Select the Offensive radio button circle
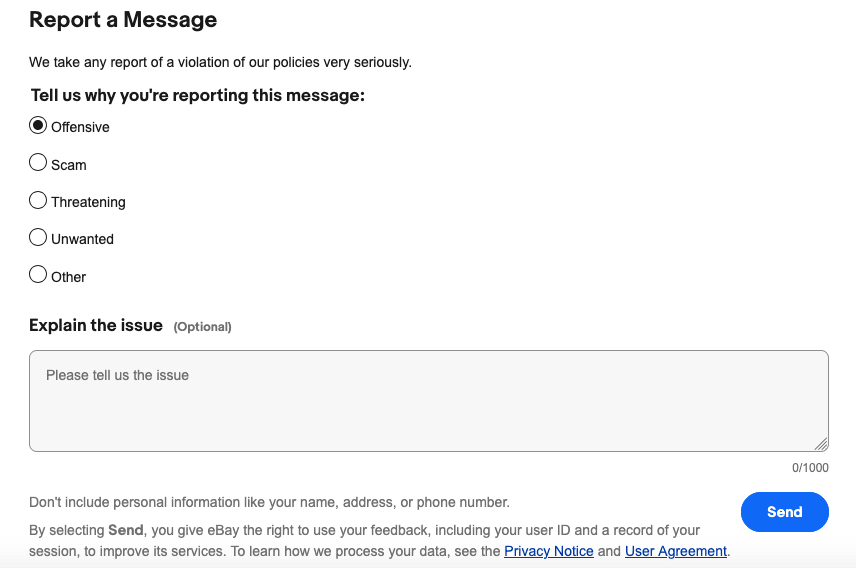 click(x=38, y=126)
